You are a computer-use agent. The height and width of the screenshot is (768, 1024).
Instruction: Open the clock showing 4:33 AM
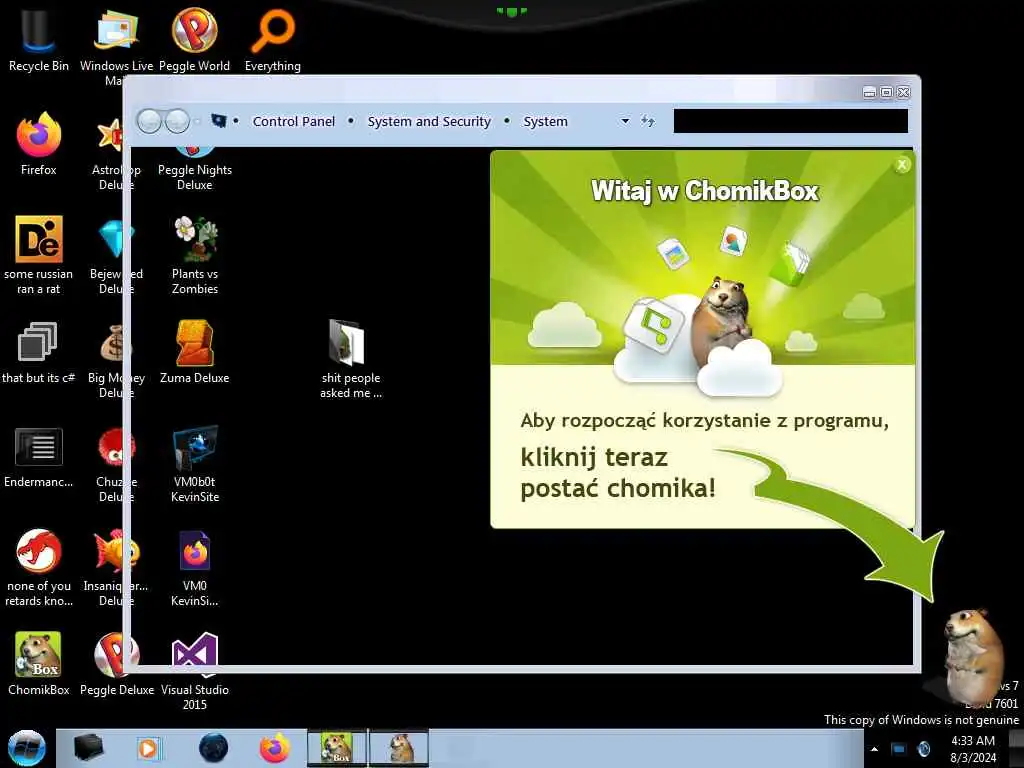click(973, 749)
